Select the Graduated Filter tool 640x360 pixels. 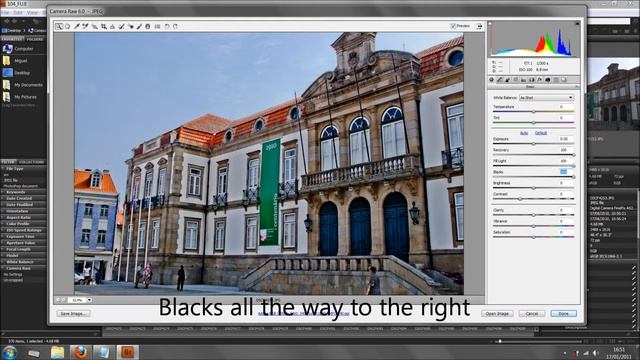148,27
